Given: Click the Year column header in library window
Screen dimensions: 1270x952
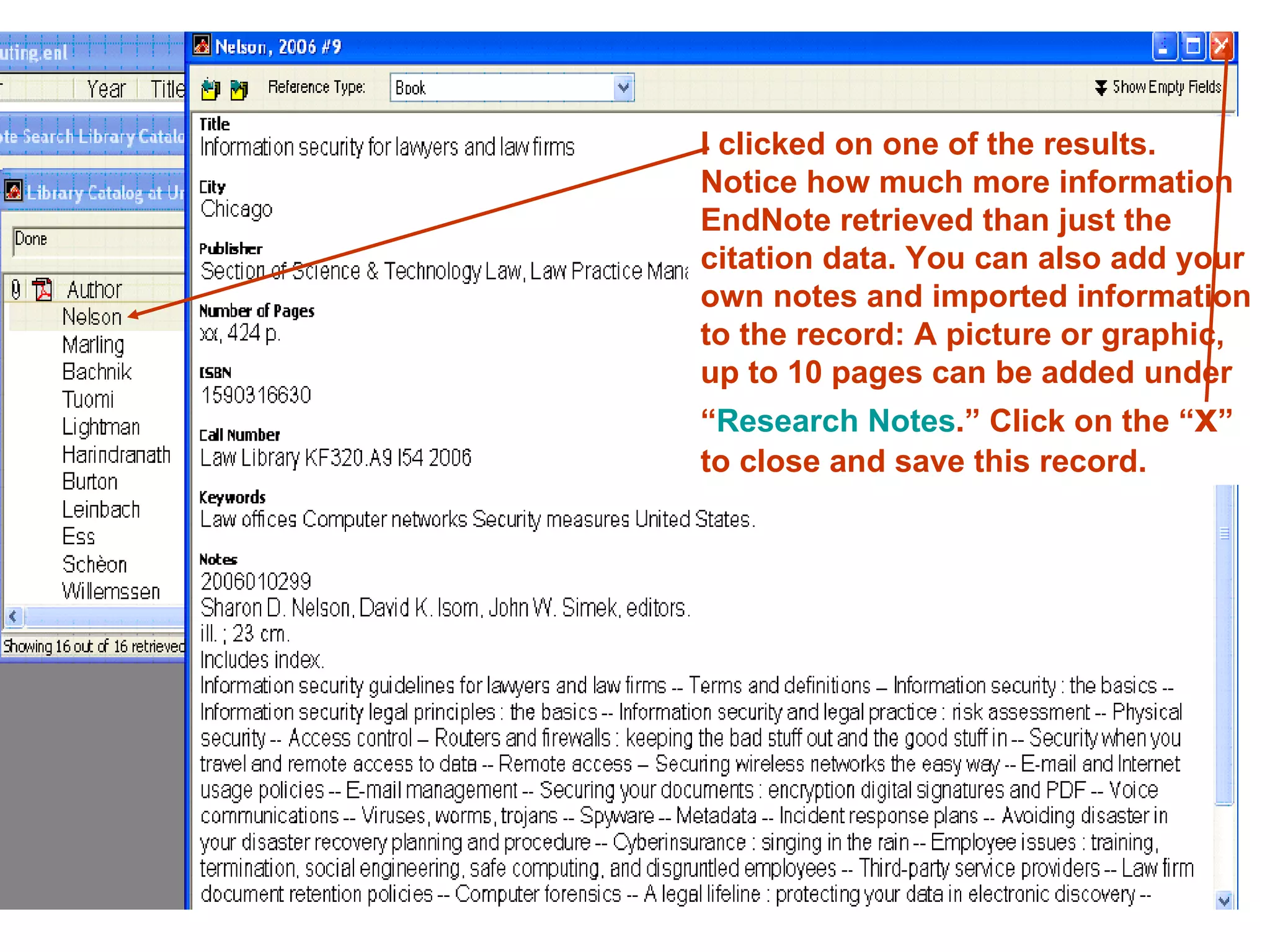Looking at the screenshot, I should pyautogui.click(x=106, y=89).
